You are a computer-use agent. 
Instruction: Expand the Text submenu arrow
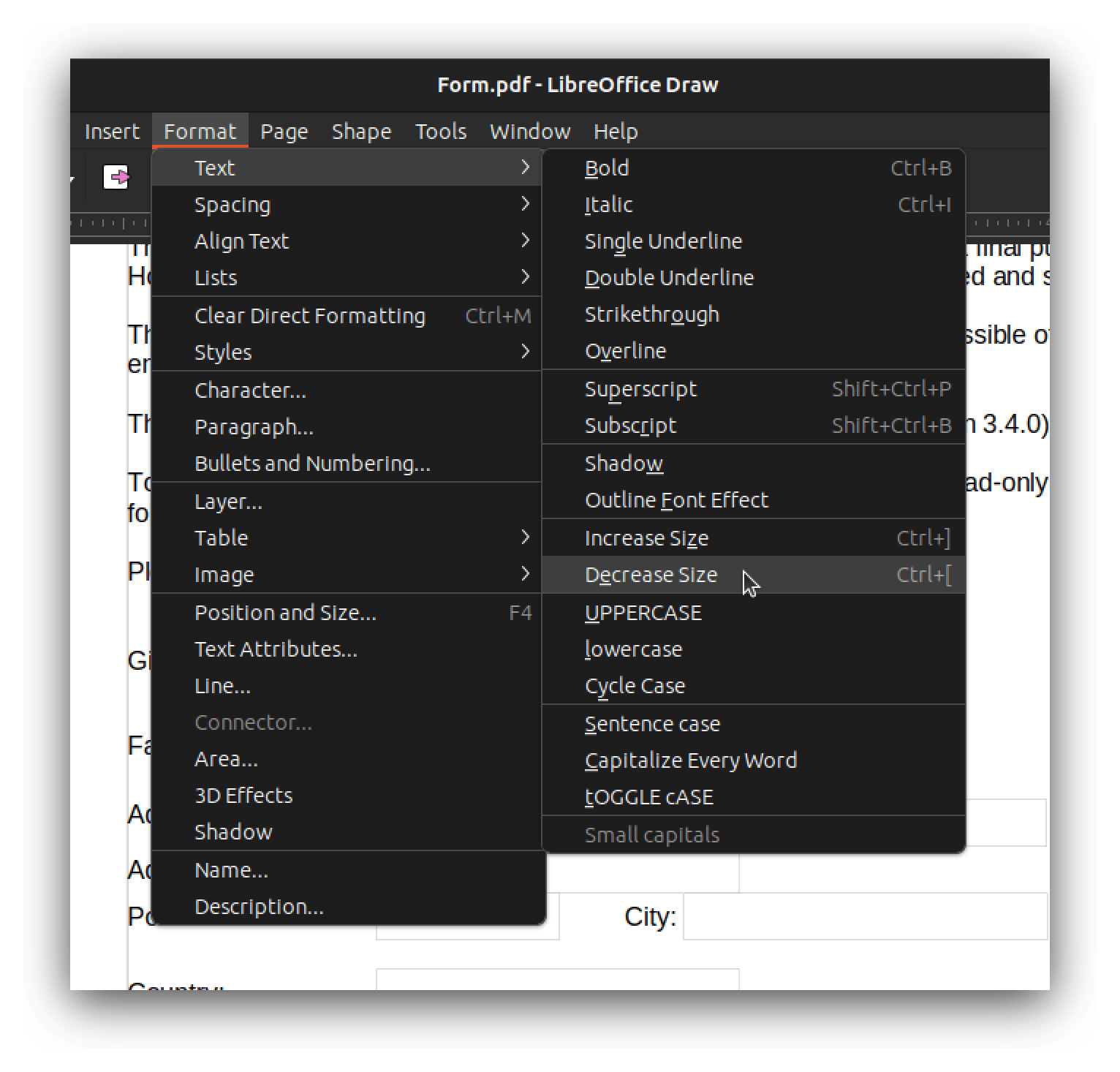pos(525,167)
